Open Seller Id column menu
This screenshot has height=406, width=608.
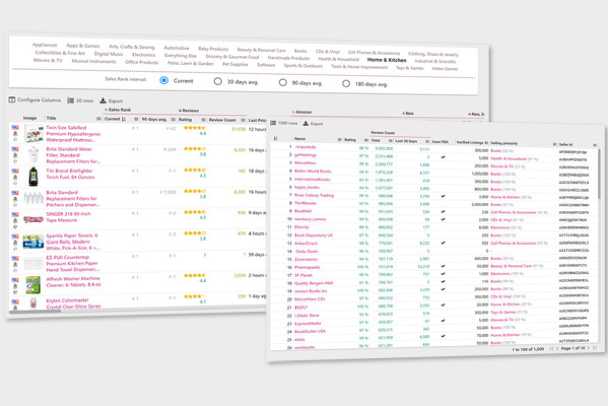[x=594, y=145]
